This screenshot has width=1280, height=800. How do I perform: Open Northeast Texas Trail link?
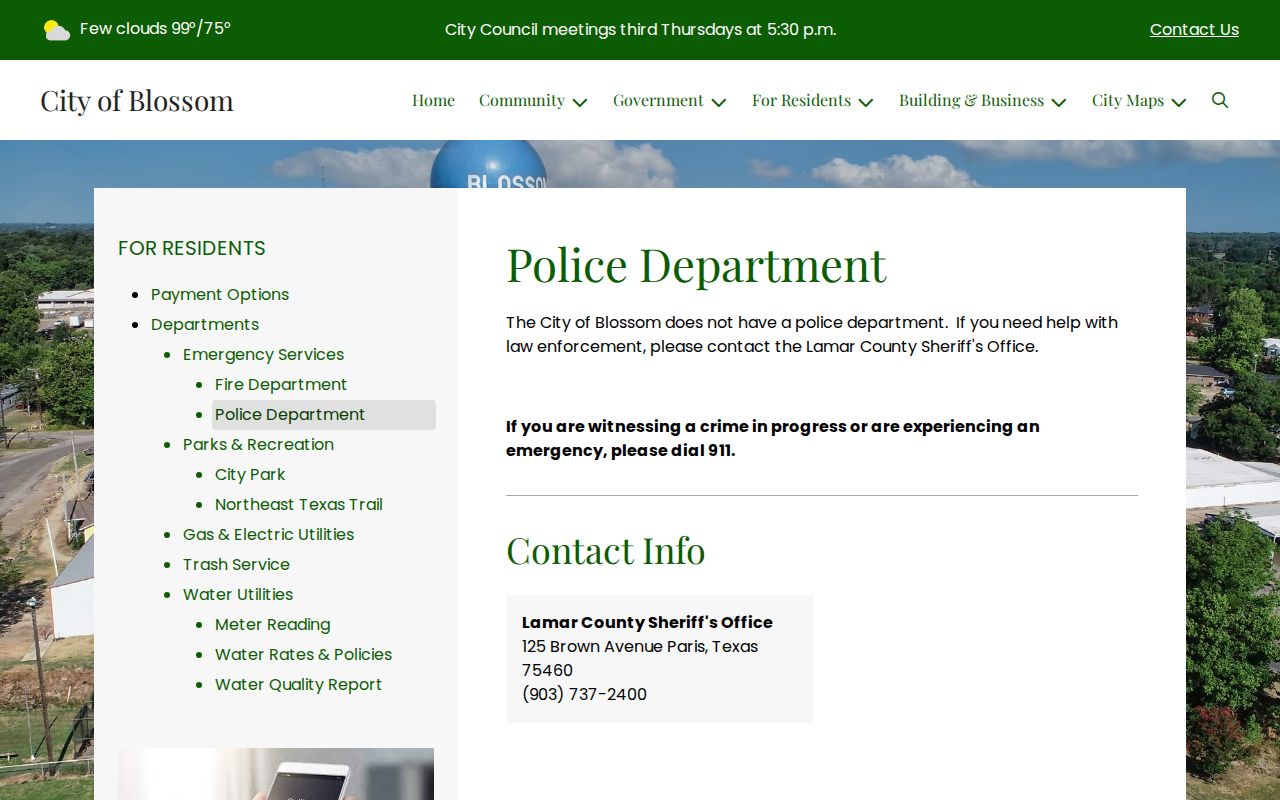(299, 504)
